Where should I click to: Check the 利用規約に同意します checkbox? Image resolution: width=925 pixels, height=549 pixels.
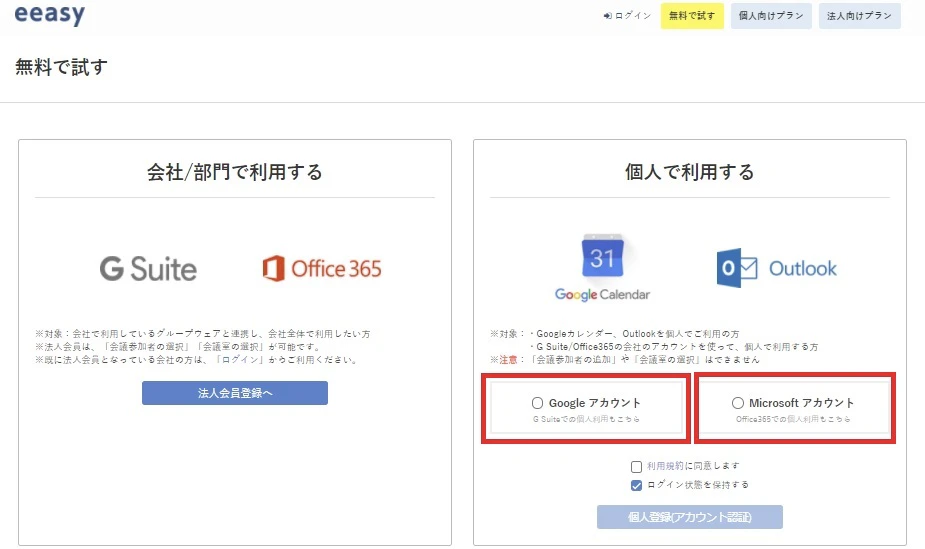click(636, 466)
